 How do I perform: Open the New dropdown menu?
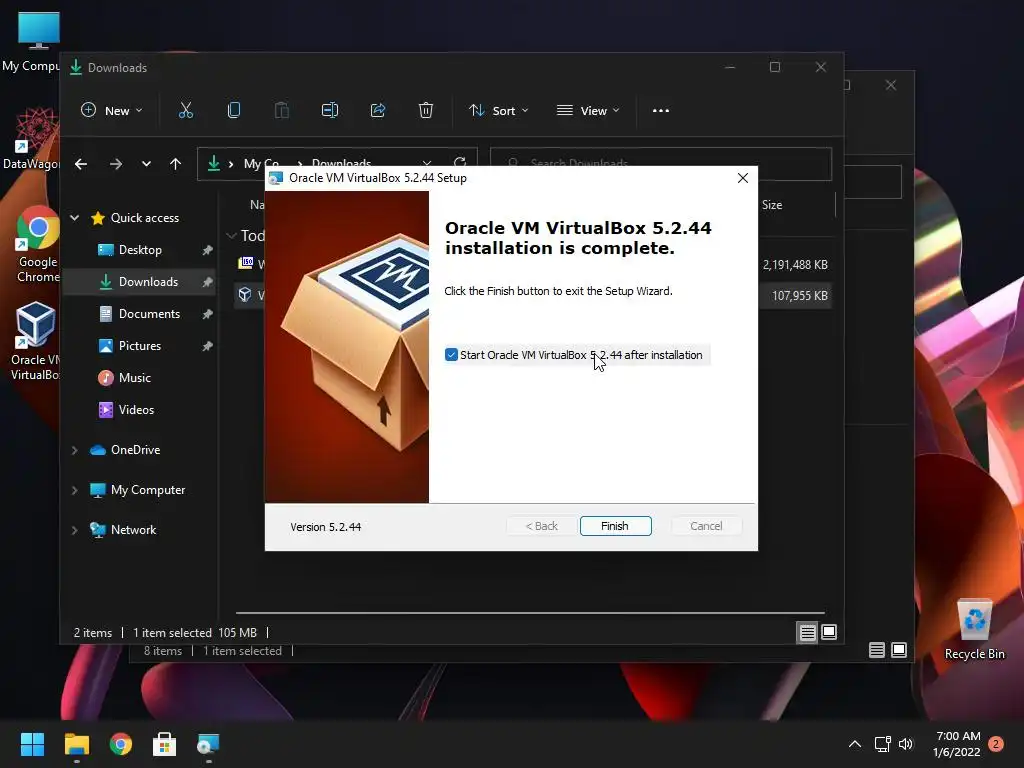click(x=112, y=110)
